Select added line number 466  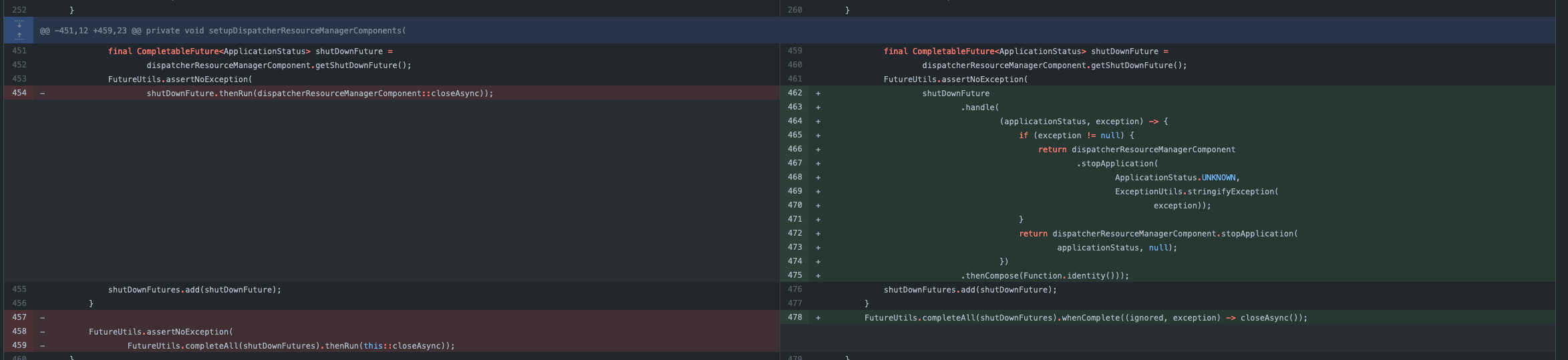click(x=795, y=150)
